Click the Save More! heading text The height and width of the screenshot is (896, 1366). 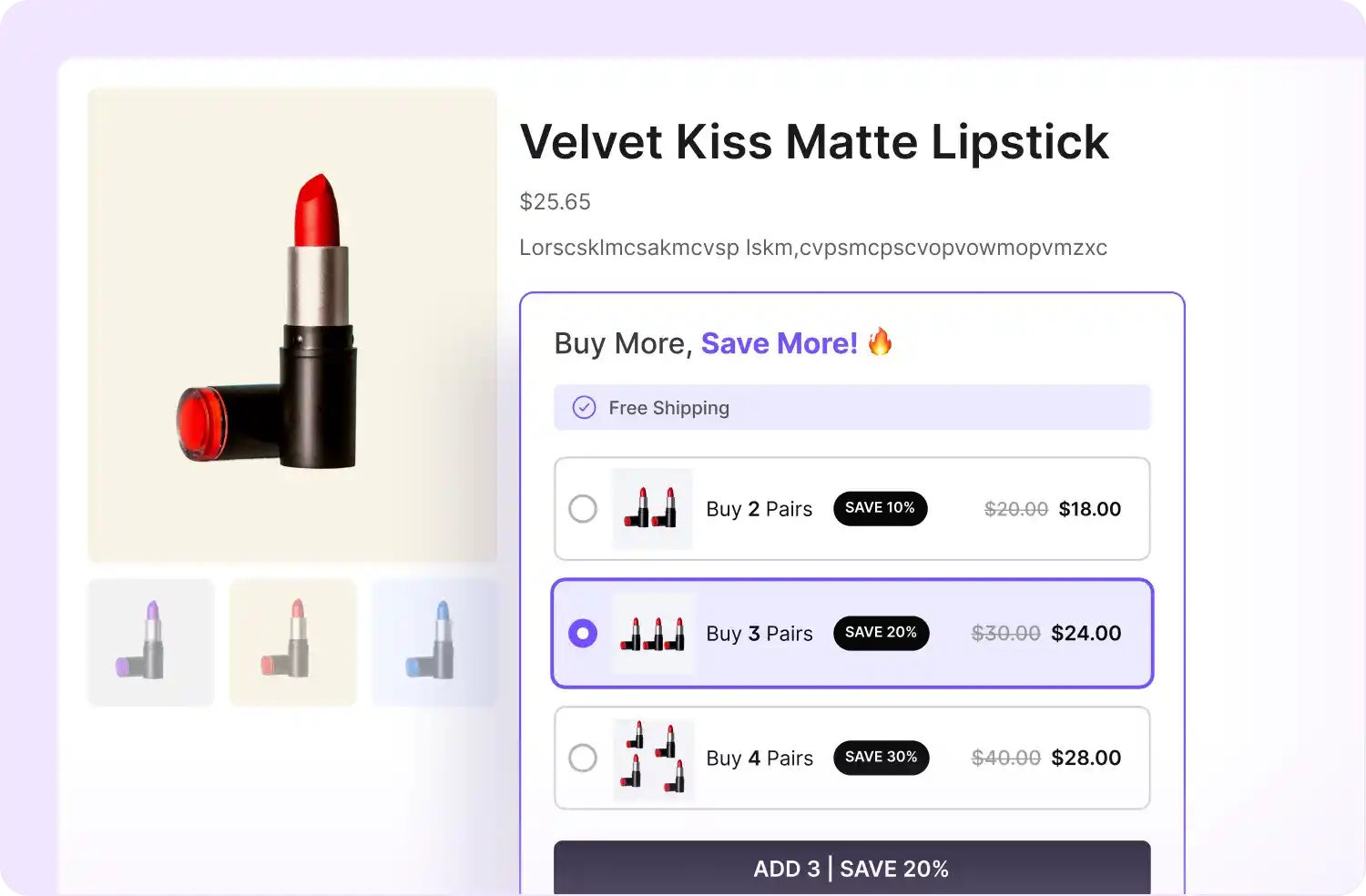click(x=779, y=343)
